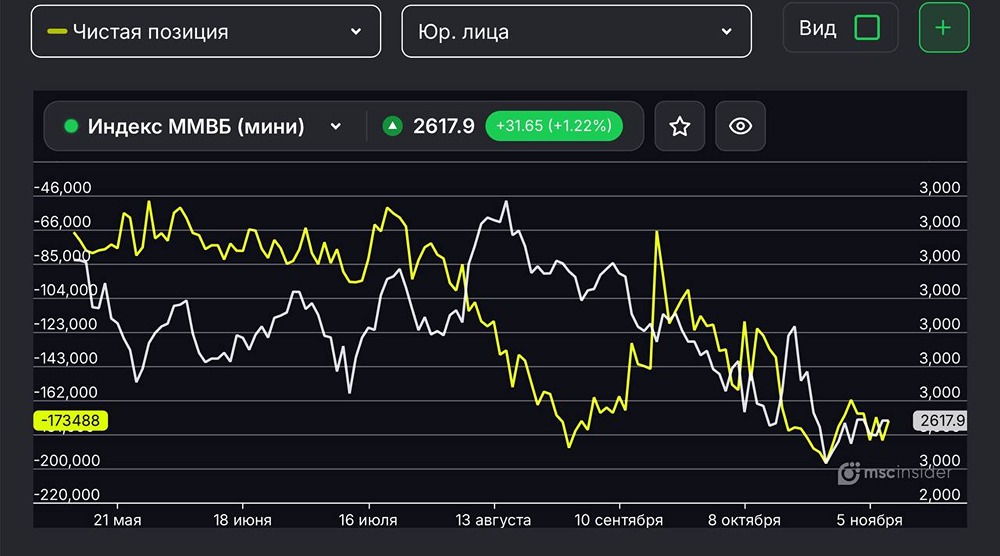
Task: Select the yellow -173488 axis value label
Action: (70, 421)
